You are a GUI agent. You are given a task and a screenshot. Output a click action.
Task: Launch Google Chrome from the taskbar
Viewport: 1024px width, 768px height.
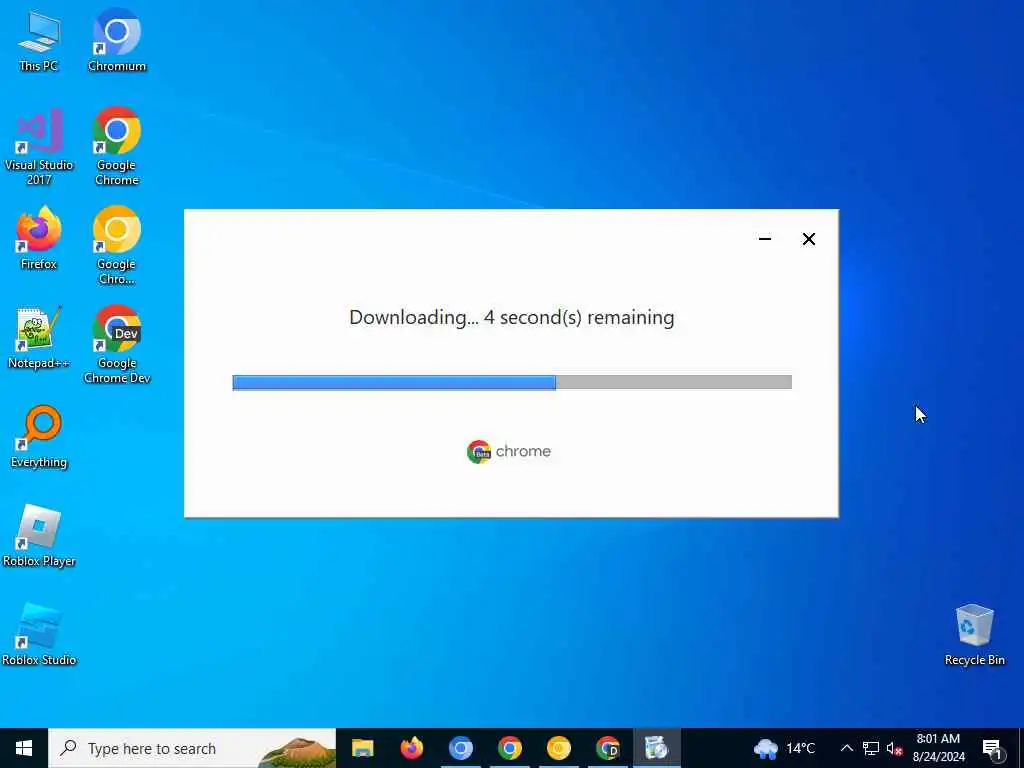pos(509,748)
